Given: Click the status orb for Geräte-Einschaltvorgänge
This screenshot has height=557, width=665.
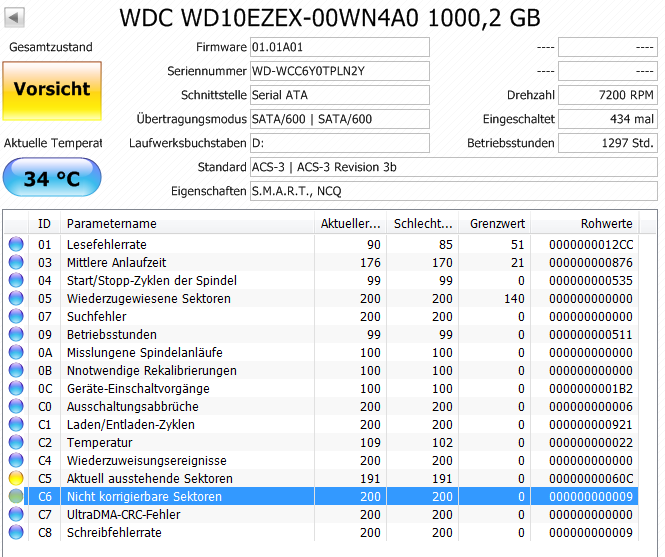Looking at the screenshot, I should tap(16, 388).
